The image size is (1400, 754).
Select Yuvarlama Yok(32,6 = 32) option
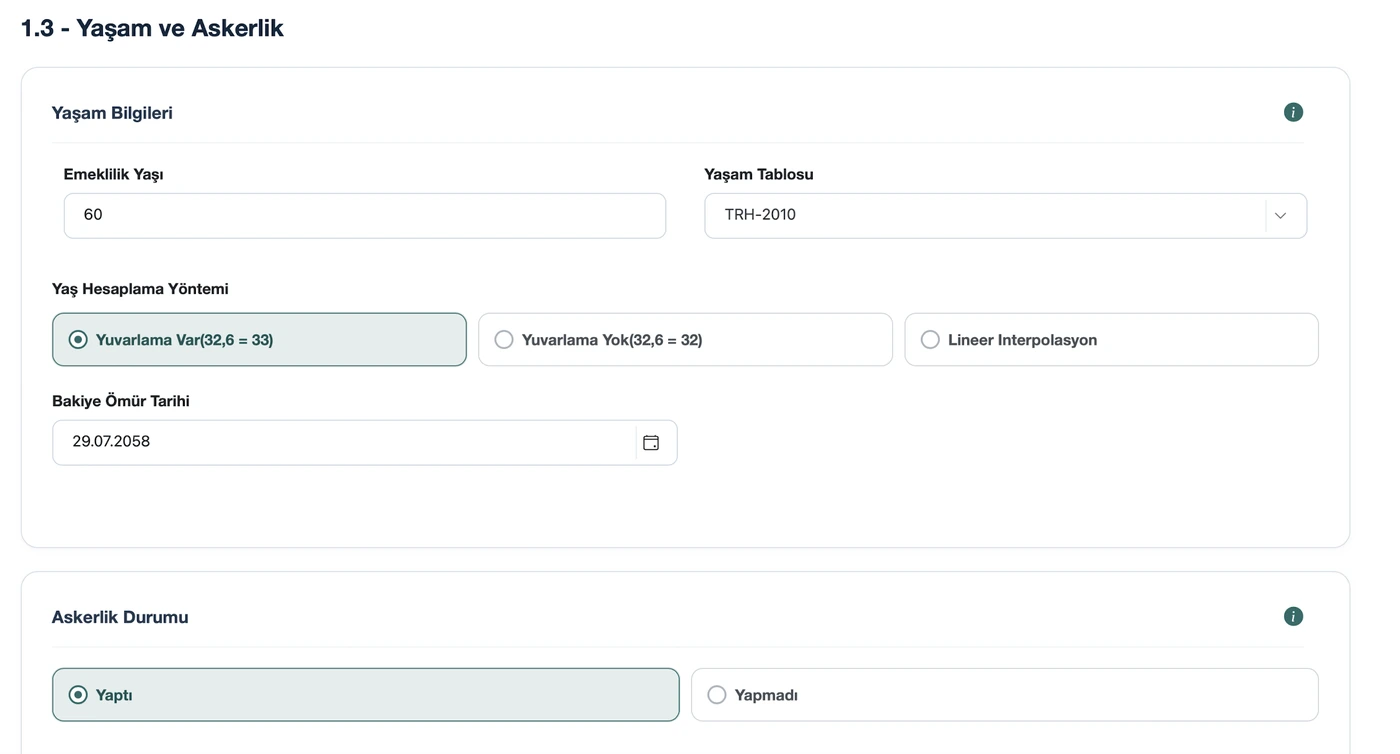(685, 340)
